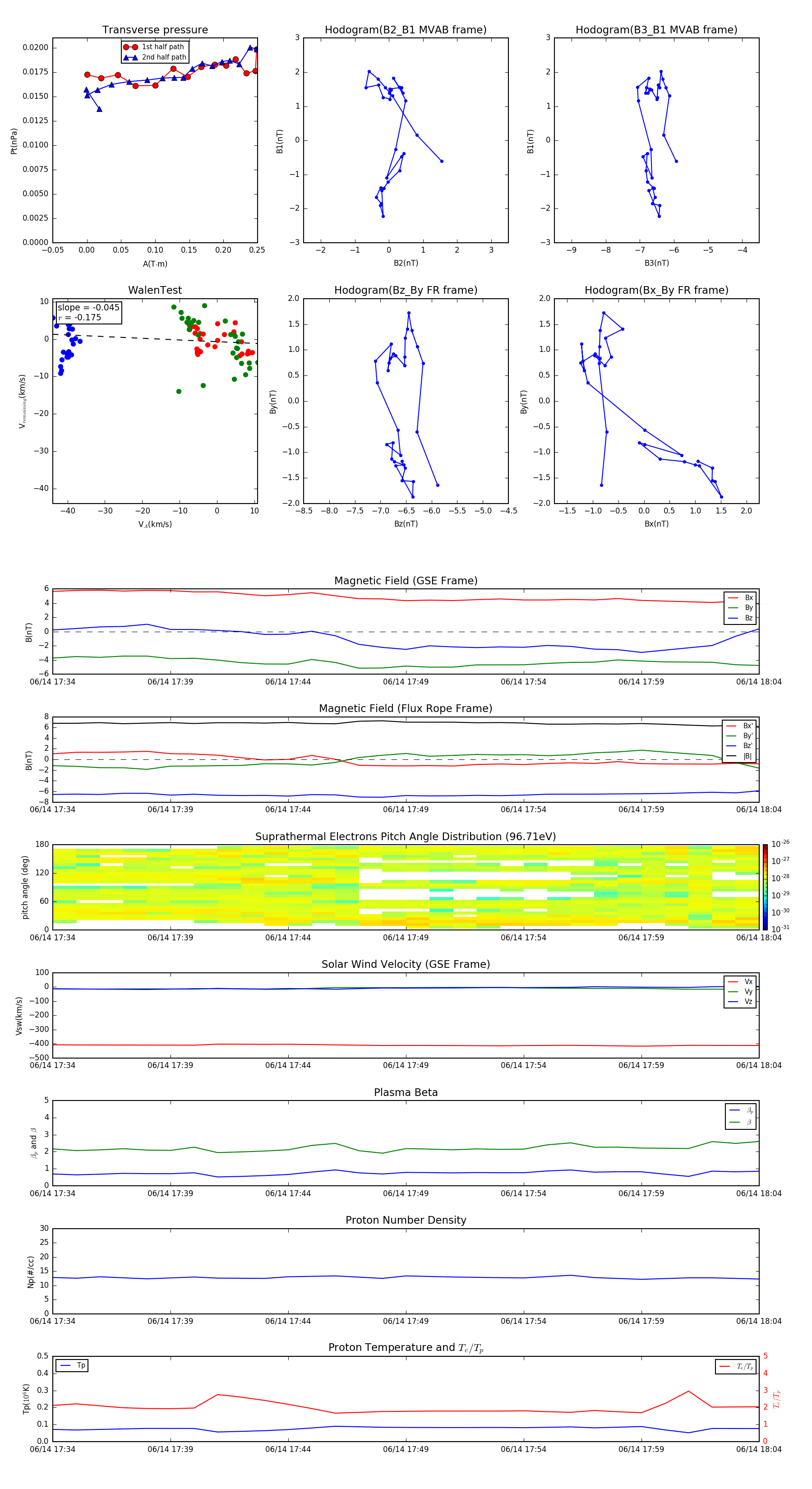812x1489 pixels.
Task: Click '06/14 18:04' tick under Proton Temperature plot
Action: (x=759, y=1449)
